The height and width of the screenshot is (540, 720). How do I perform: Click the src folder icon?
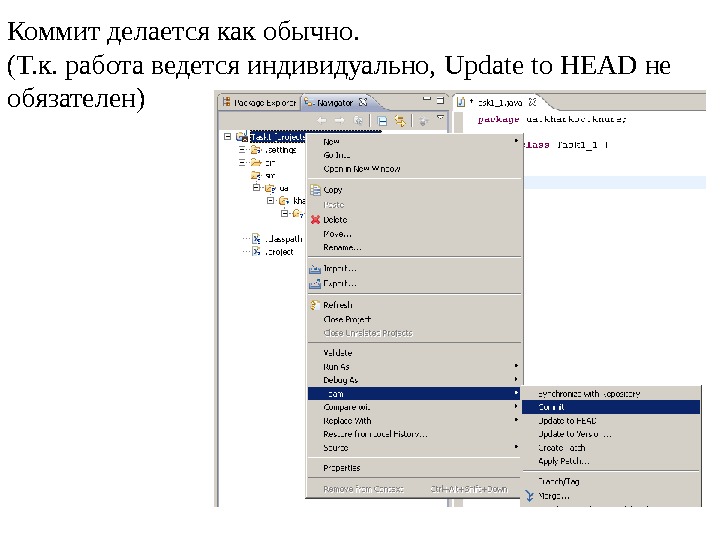256,175
